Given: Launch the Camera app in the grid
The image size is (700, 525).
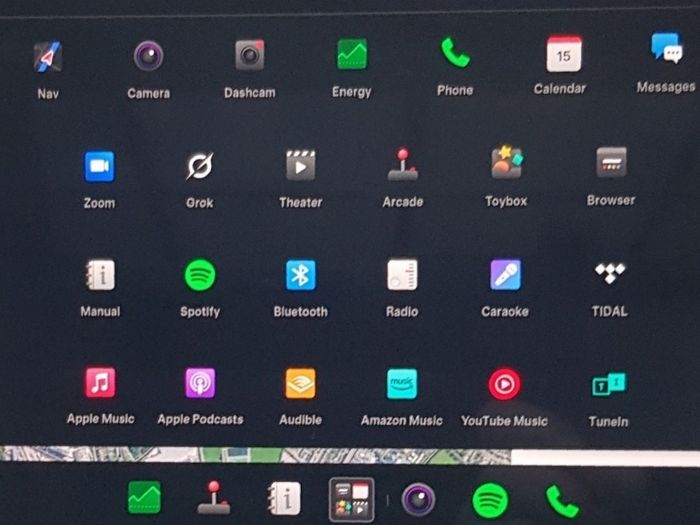Looking at the screenshot, I should (148, 56).
